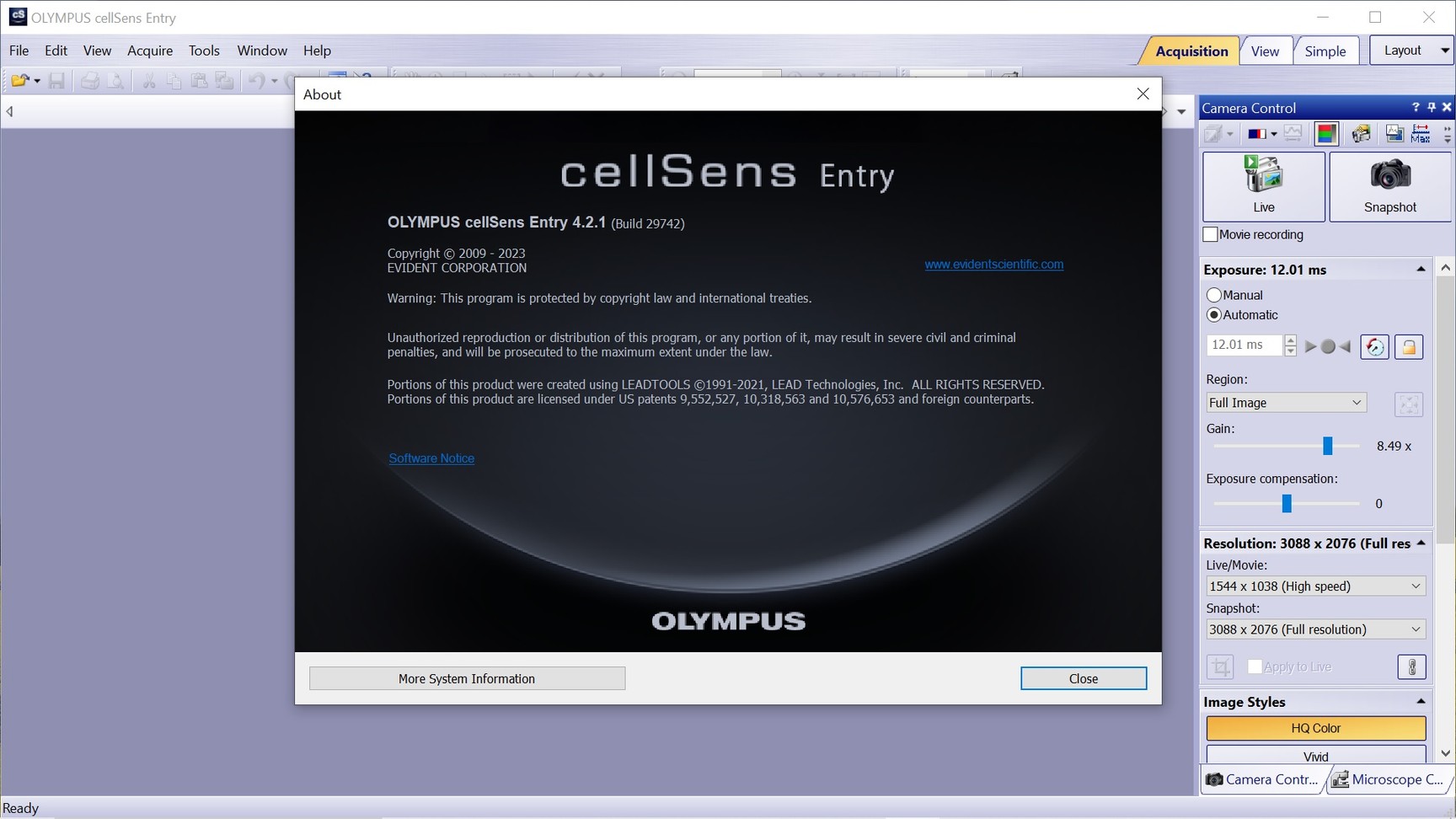Open the File menu
Image resolution: width=1456 pixels, height=819 pixels.
[x=19, y=51]
